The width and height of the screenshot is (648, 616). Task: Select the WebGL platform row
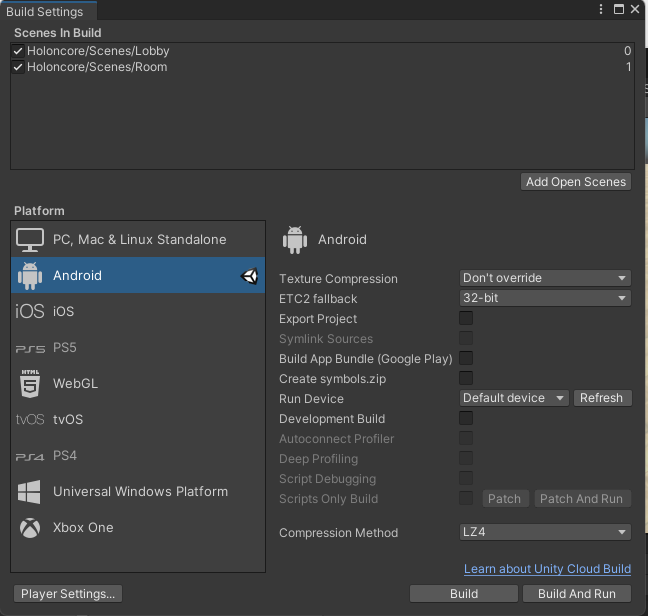(x=138, y=384)
